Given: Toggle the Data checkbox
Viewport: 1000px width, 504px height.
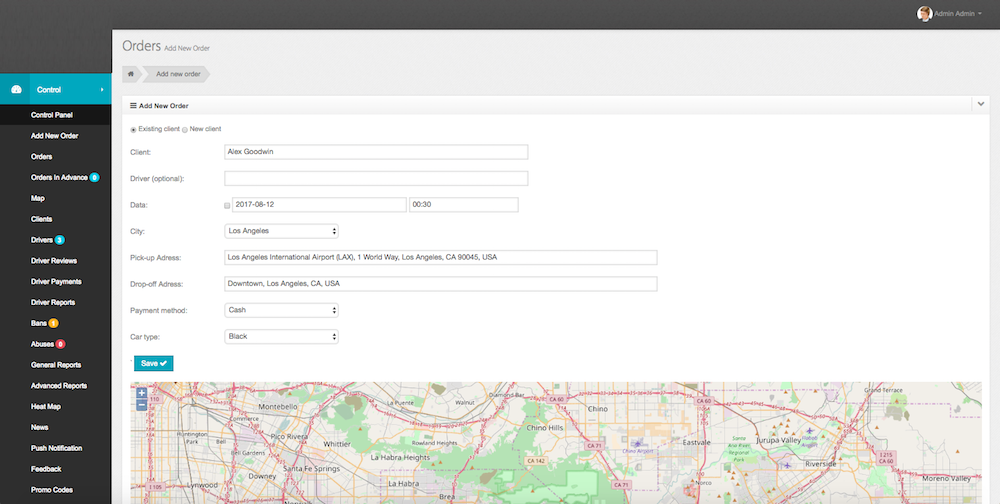Looking at the screenshot, I should (227, 205).
